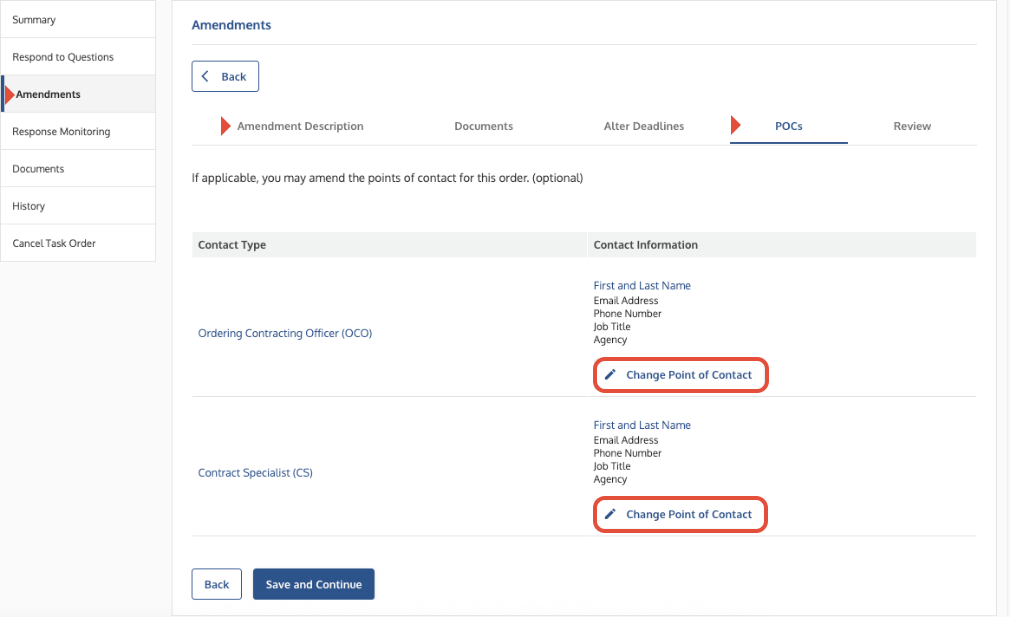
Task: Select the POCs step tab
Action: point(788,126)
